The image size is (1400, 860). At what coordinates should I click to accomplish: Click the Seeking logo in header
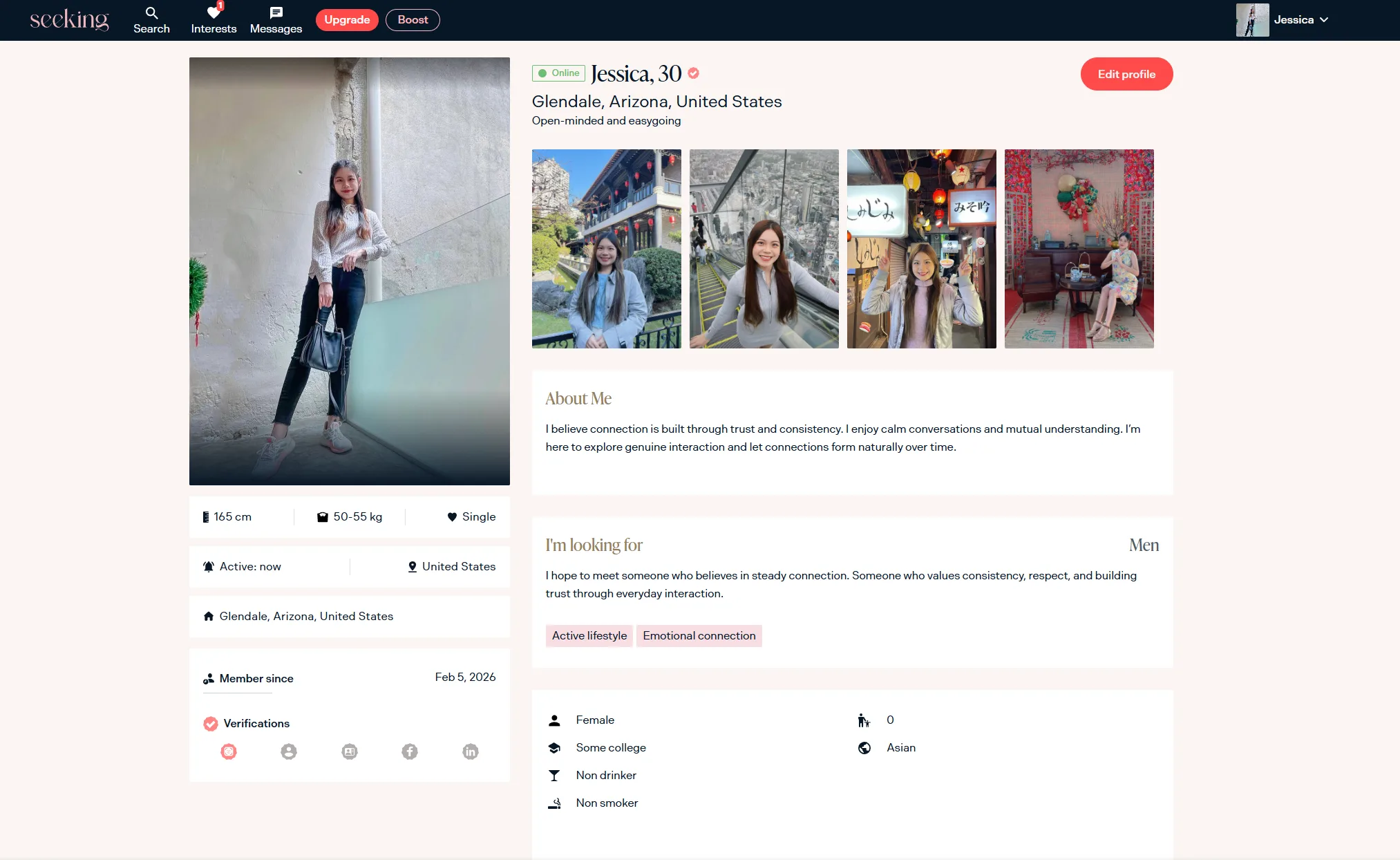(69, 20)
